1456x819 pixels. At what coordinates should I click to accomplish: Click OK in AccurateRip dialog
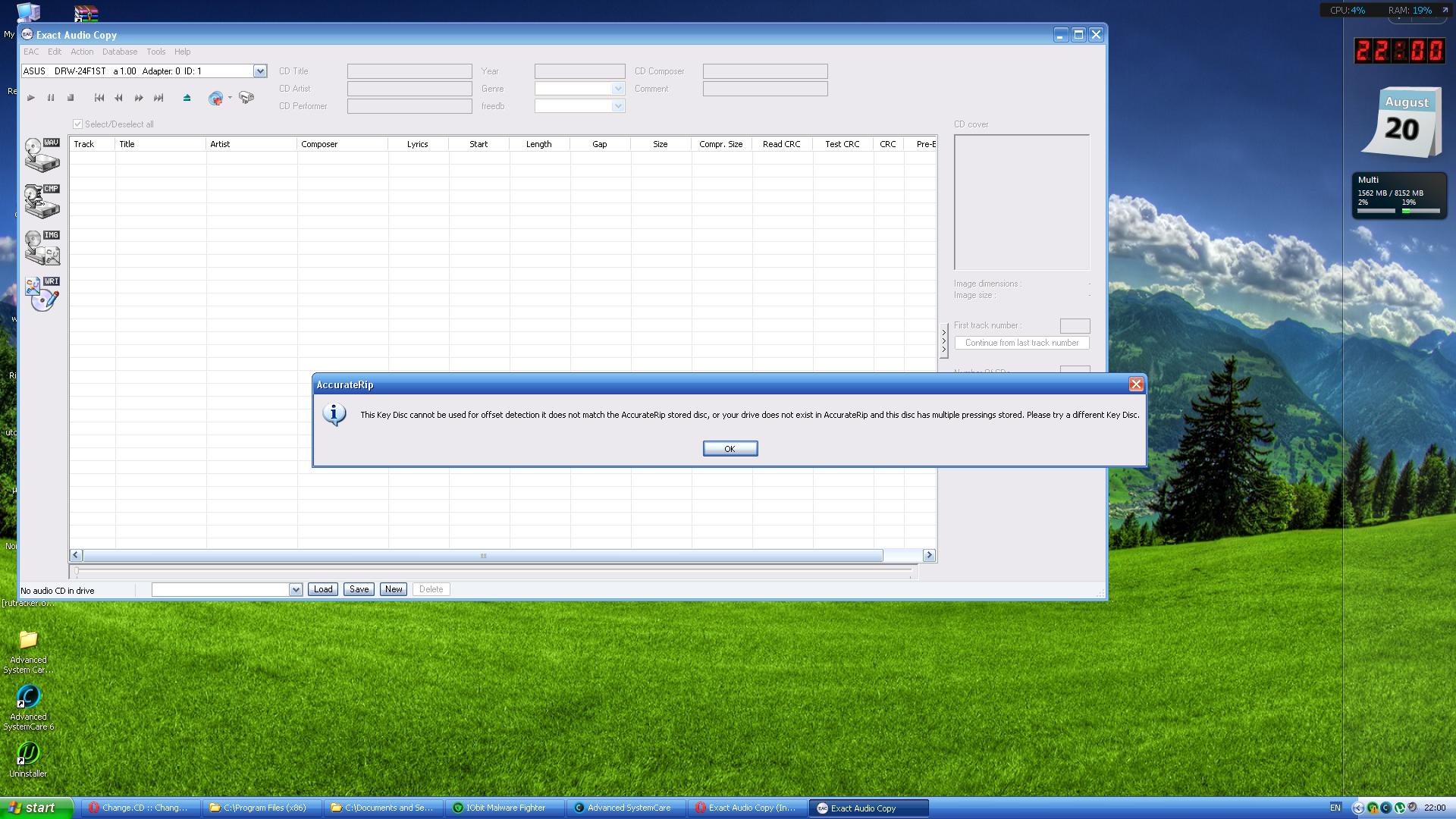point(730,449)
